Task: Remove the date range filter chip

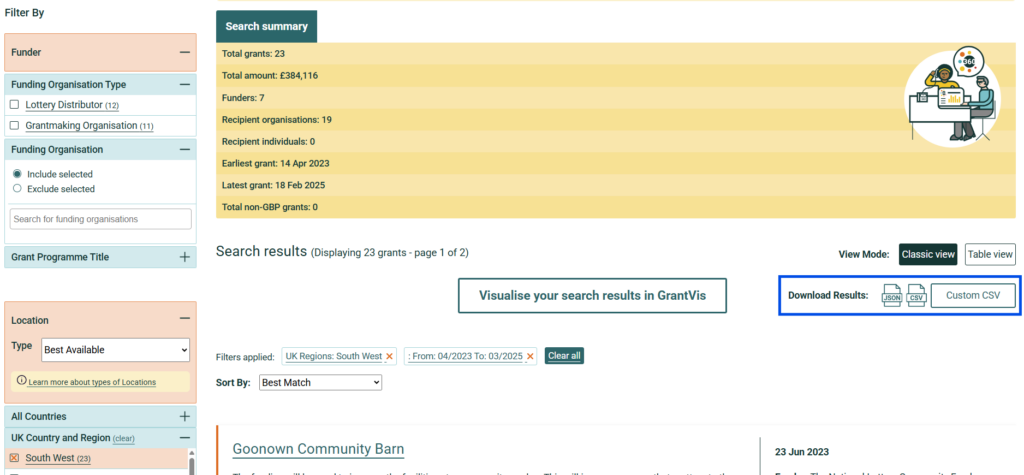Action: [x=530, y=356]
